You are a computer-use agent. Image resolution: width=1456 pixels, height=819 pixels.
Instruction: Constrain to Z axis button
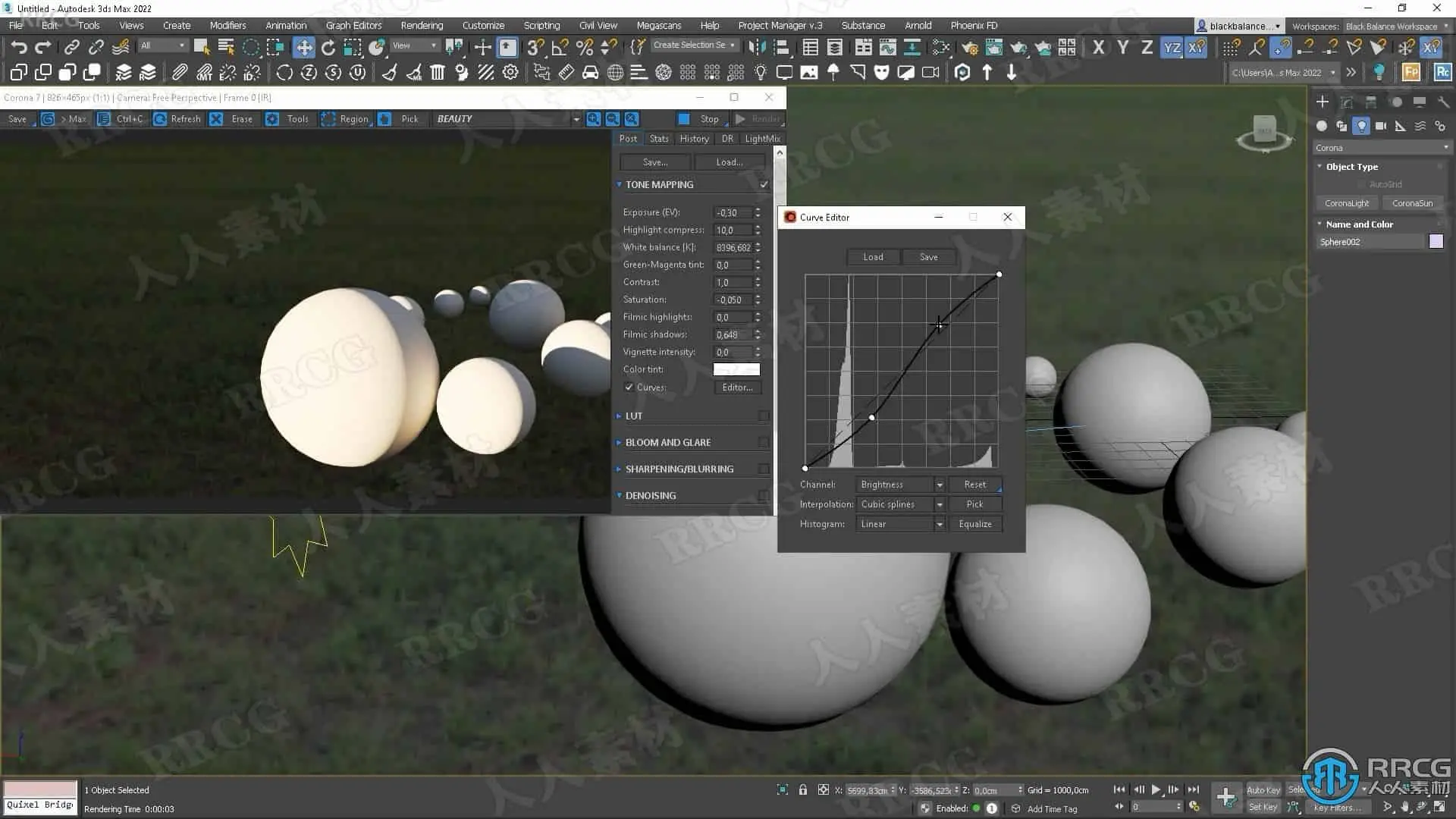pos(1147,47)
